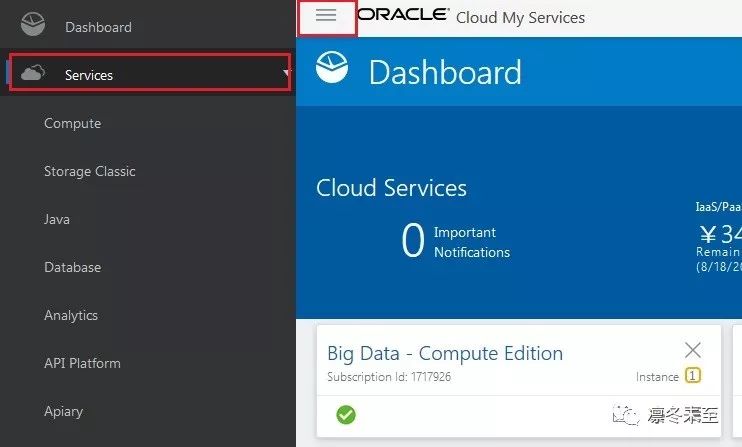Screen dimensions: 742x447
Task: Click the Services cloud icon
Action: 33,73
